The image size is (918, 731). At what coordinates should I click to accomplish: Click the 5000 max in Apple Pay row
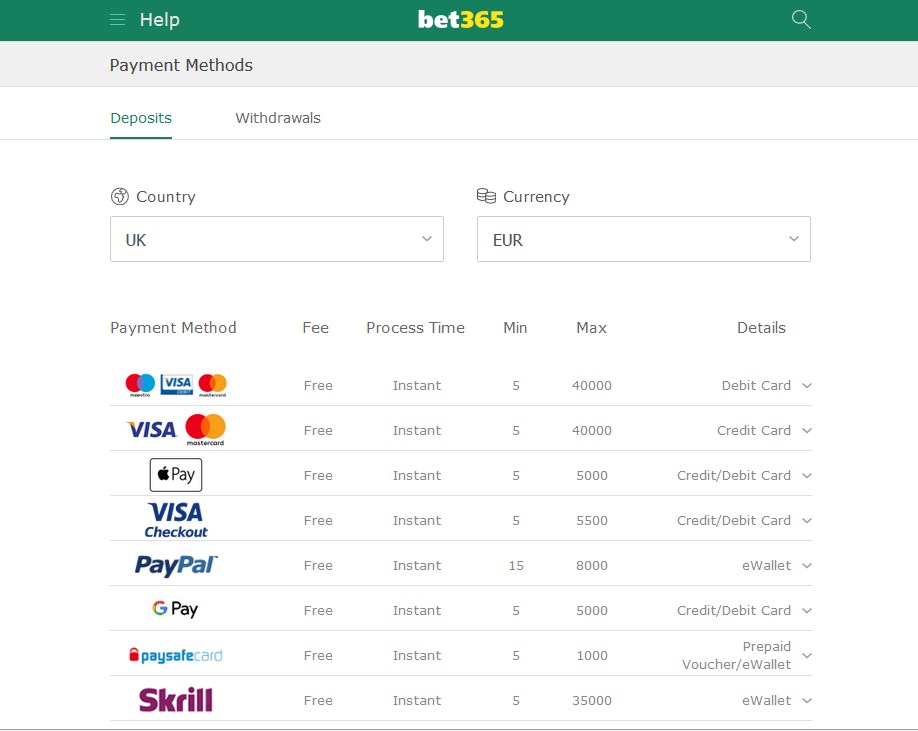(x=592, y=476)
